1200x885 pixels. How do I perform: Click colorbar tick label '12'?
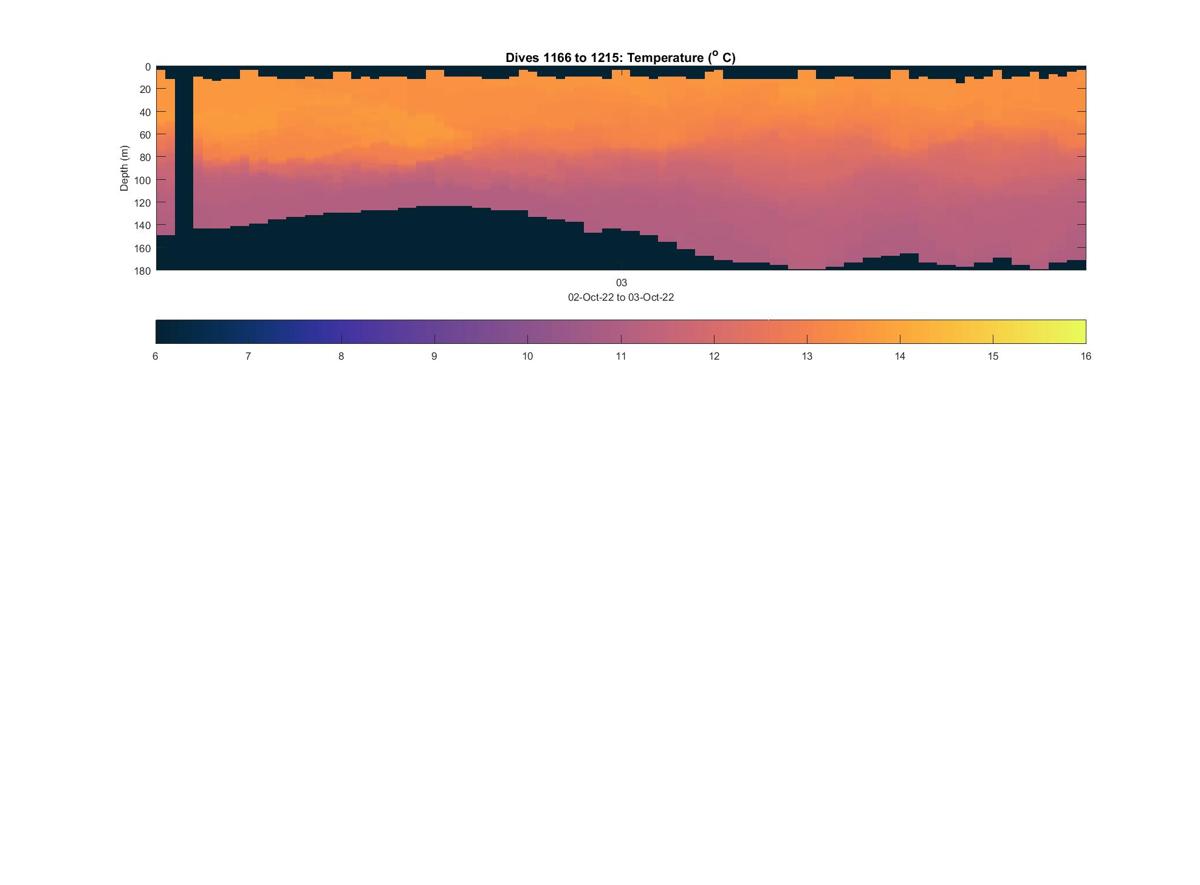(x=714, y=356)
